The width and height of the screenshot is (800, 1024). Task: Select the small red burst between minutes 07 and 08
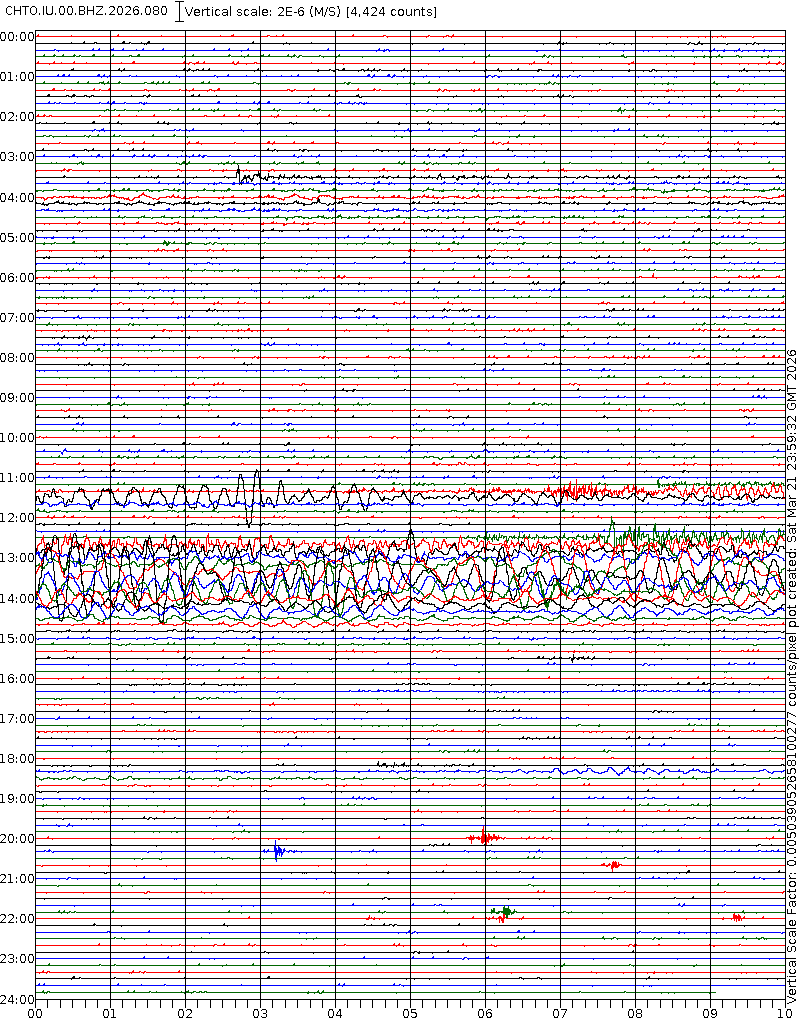(612, 864)
